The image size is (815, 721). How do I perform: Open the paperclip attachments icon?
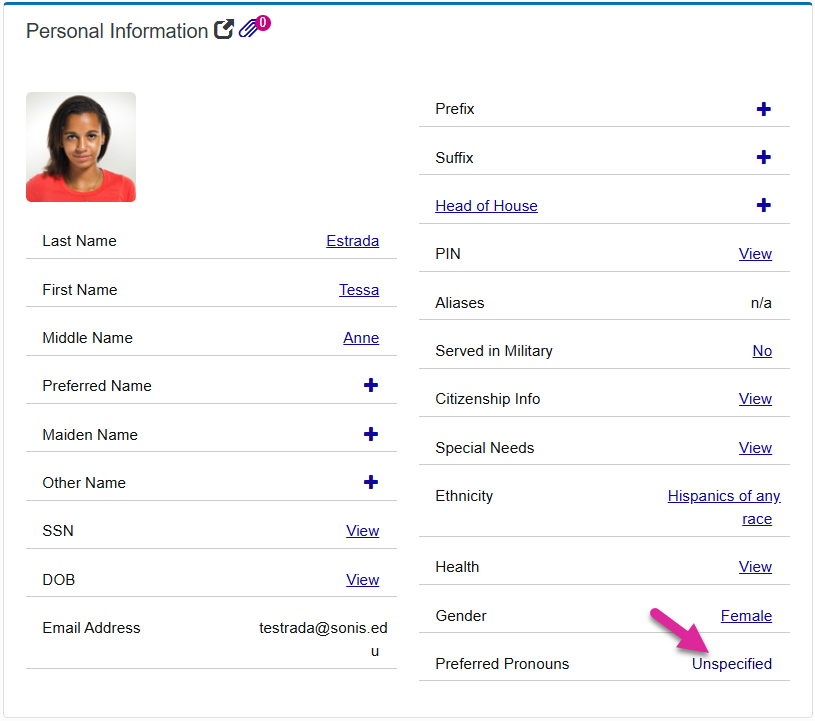point(249,30)
